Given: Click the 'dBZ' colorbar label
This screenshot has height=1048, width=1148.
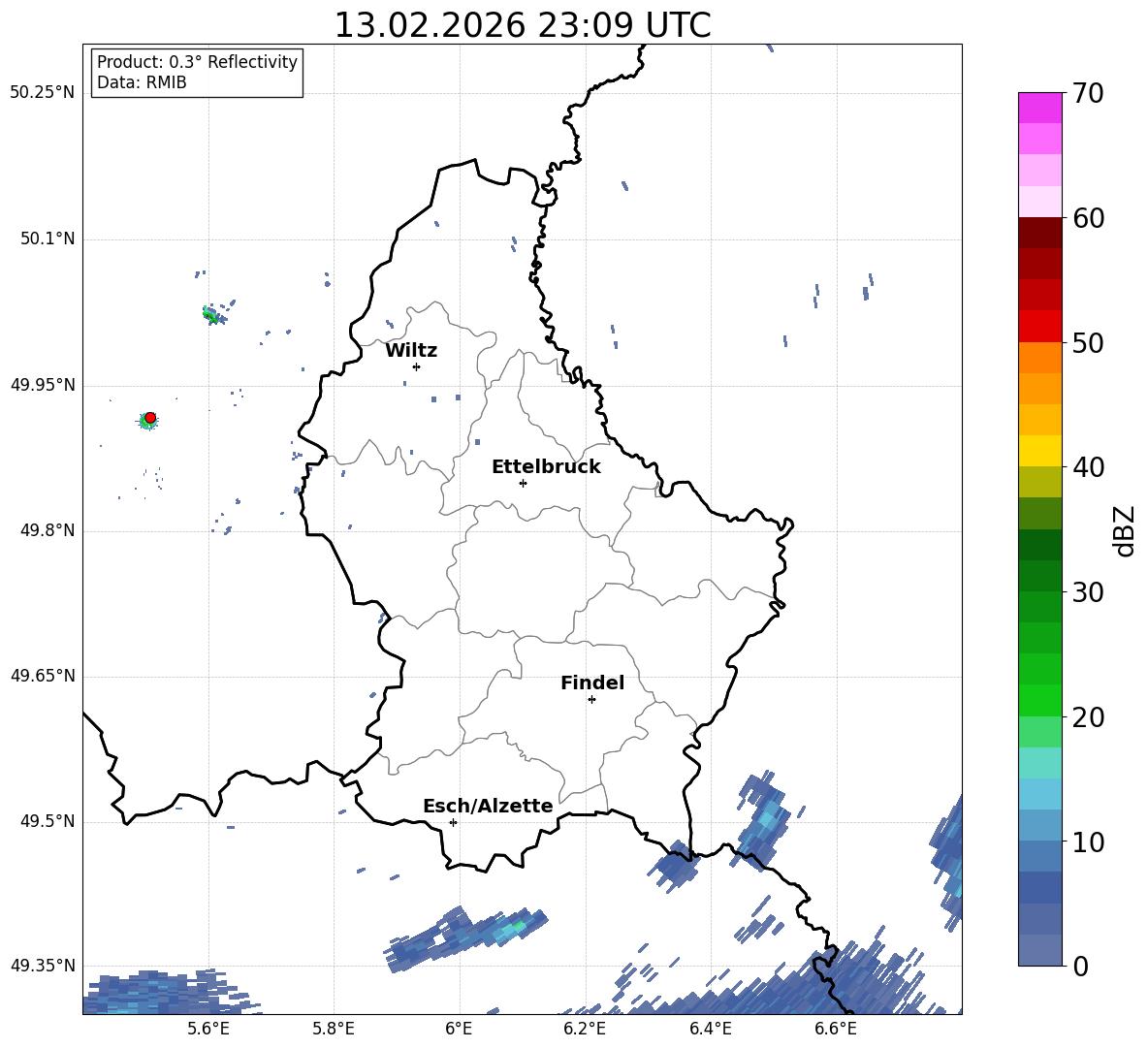Looking at the screenshot, I should [1124, 531].
